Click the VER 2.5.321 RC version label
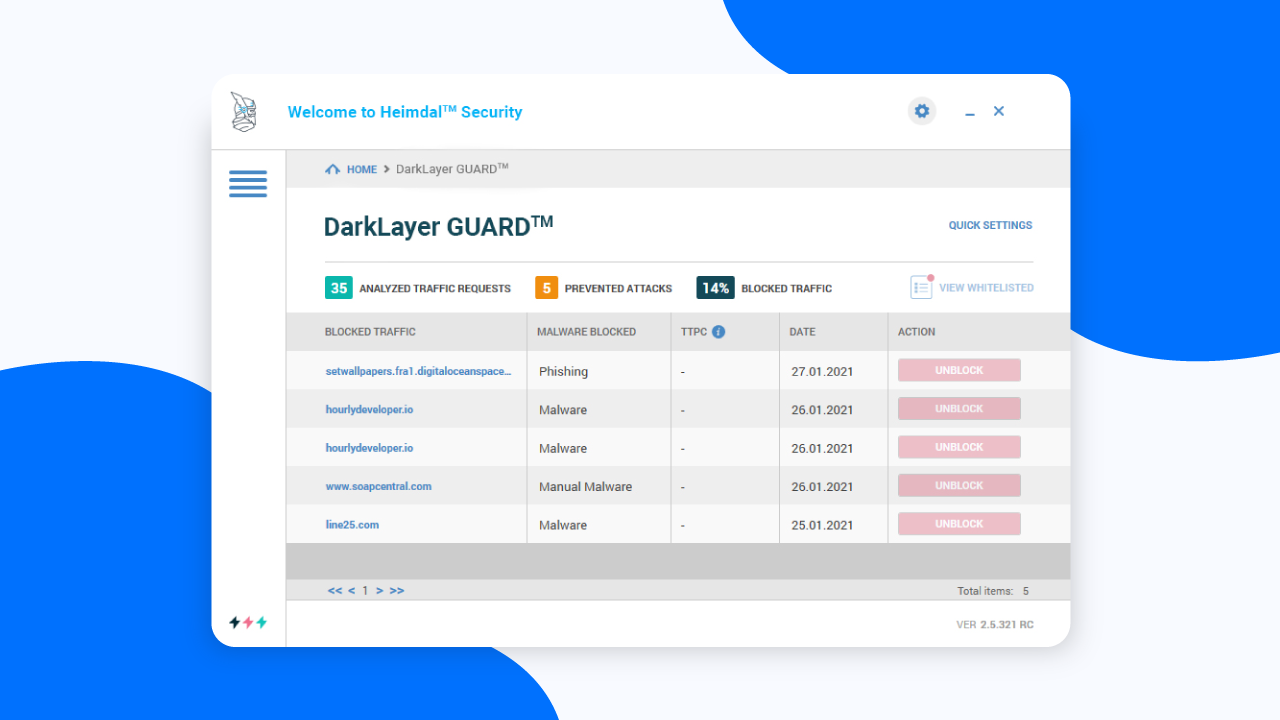1280x720 pixels. click(x=995, y=625)
